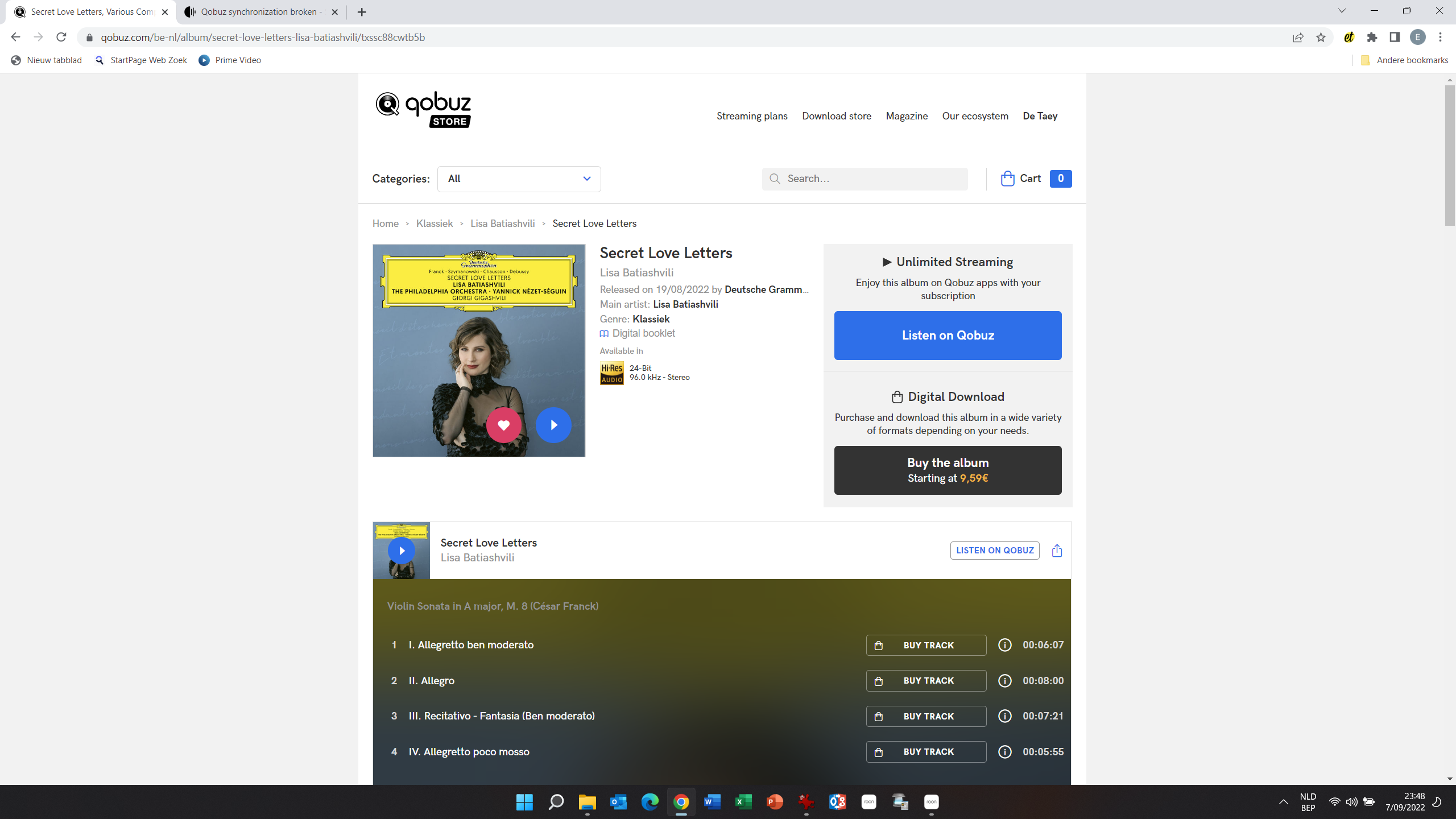Image resolution: width=1456 pixels, height=819 pixels.
Task: Show info for IV. Allegretto poco mosso
Action: point(1005,752)
